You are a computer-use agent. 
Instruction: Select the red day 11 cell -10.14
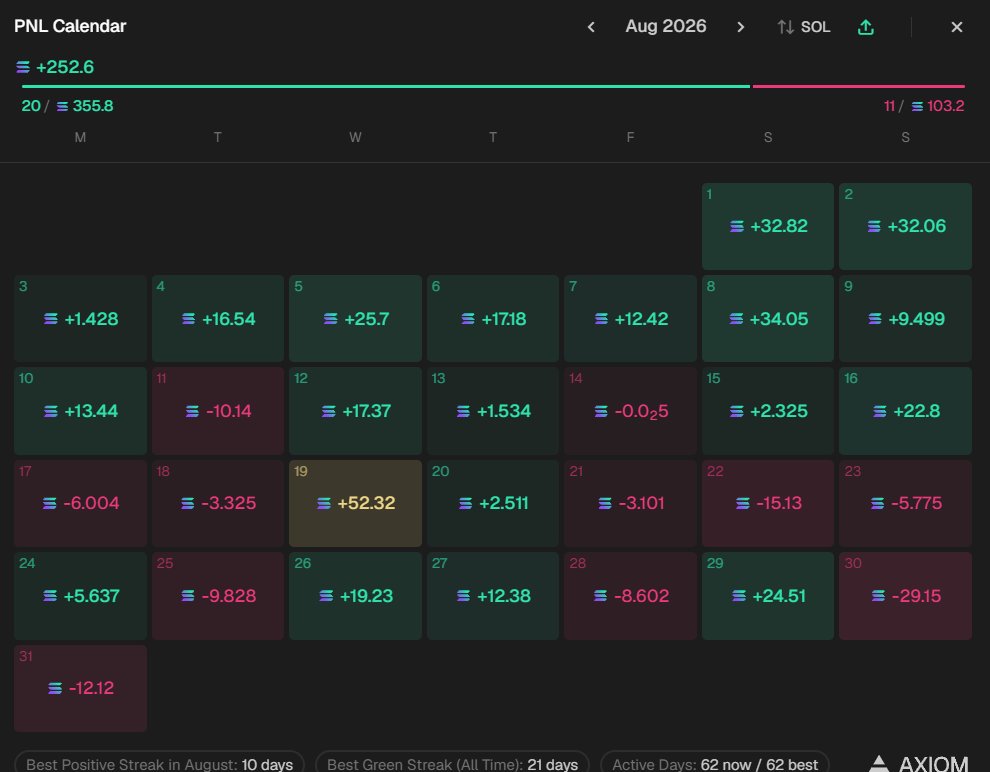[218, 411]
